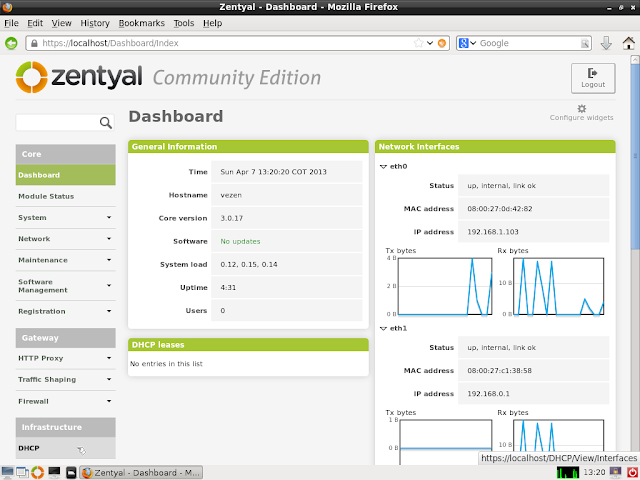This screenshot has height=480, width=640.
Task: Click the red power button in tray
Action: [632, 473]
